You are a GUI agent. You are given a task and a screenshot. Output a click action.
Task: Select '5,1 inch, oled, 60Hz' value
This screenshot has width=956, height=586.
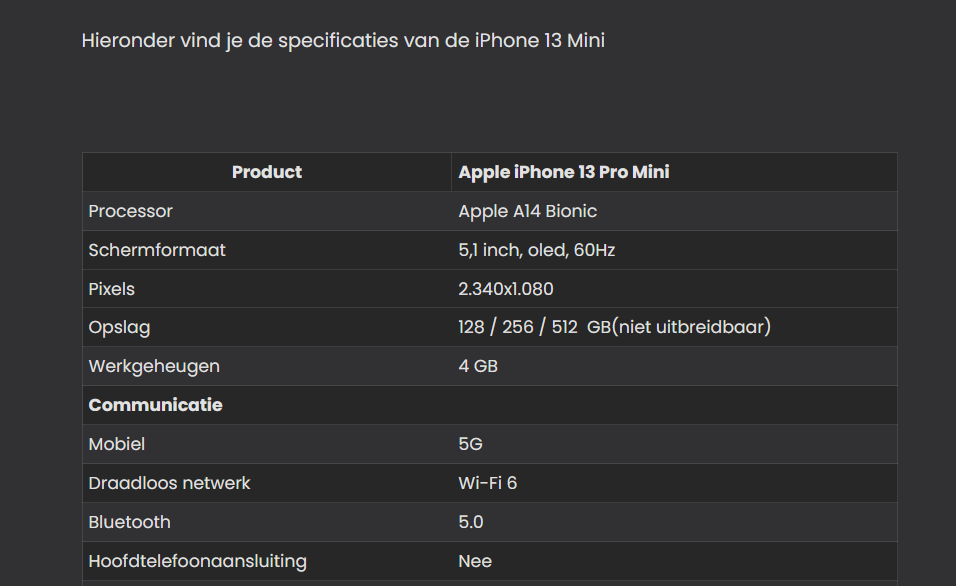click(537, 250)
